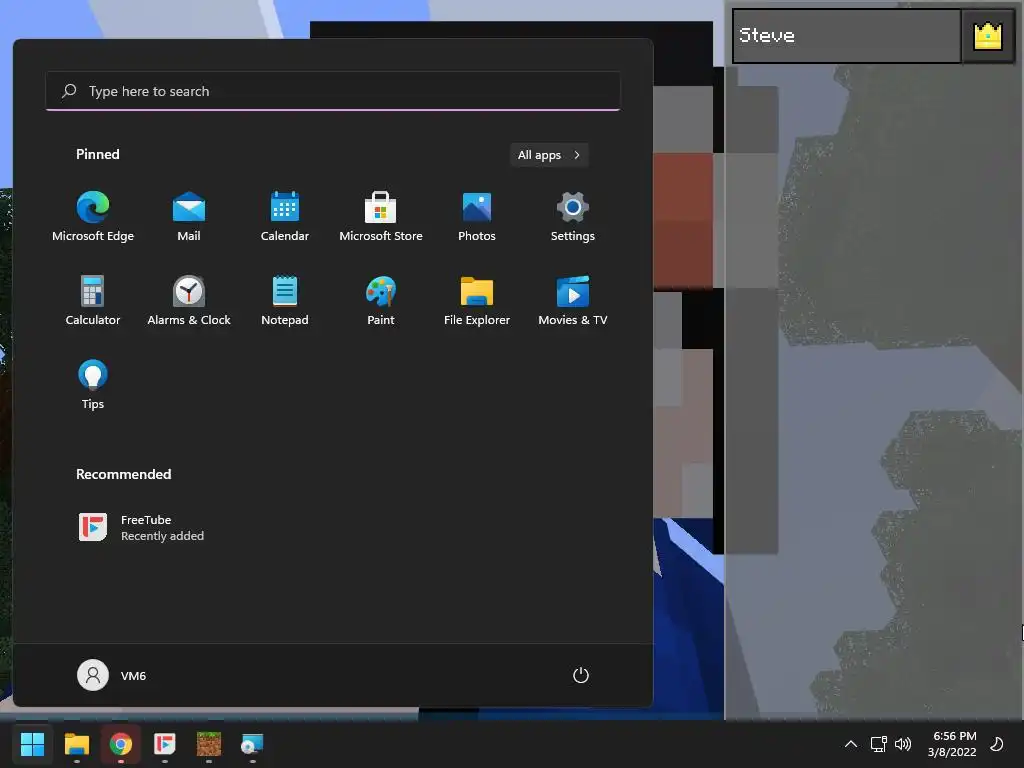Open File Explorer on the taskbar
The width and height of the screenshot is (1024, 768).
77,744
